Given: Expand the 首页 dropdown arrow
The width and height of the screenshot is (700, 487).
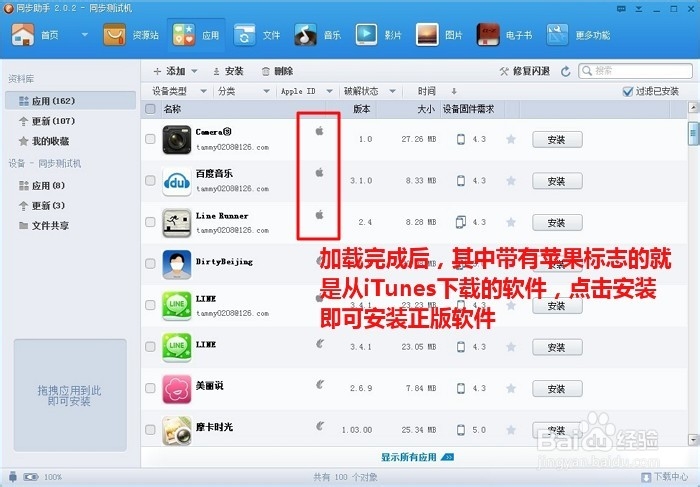Looking at the screenshot, I should coord(84,35).
